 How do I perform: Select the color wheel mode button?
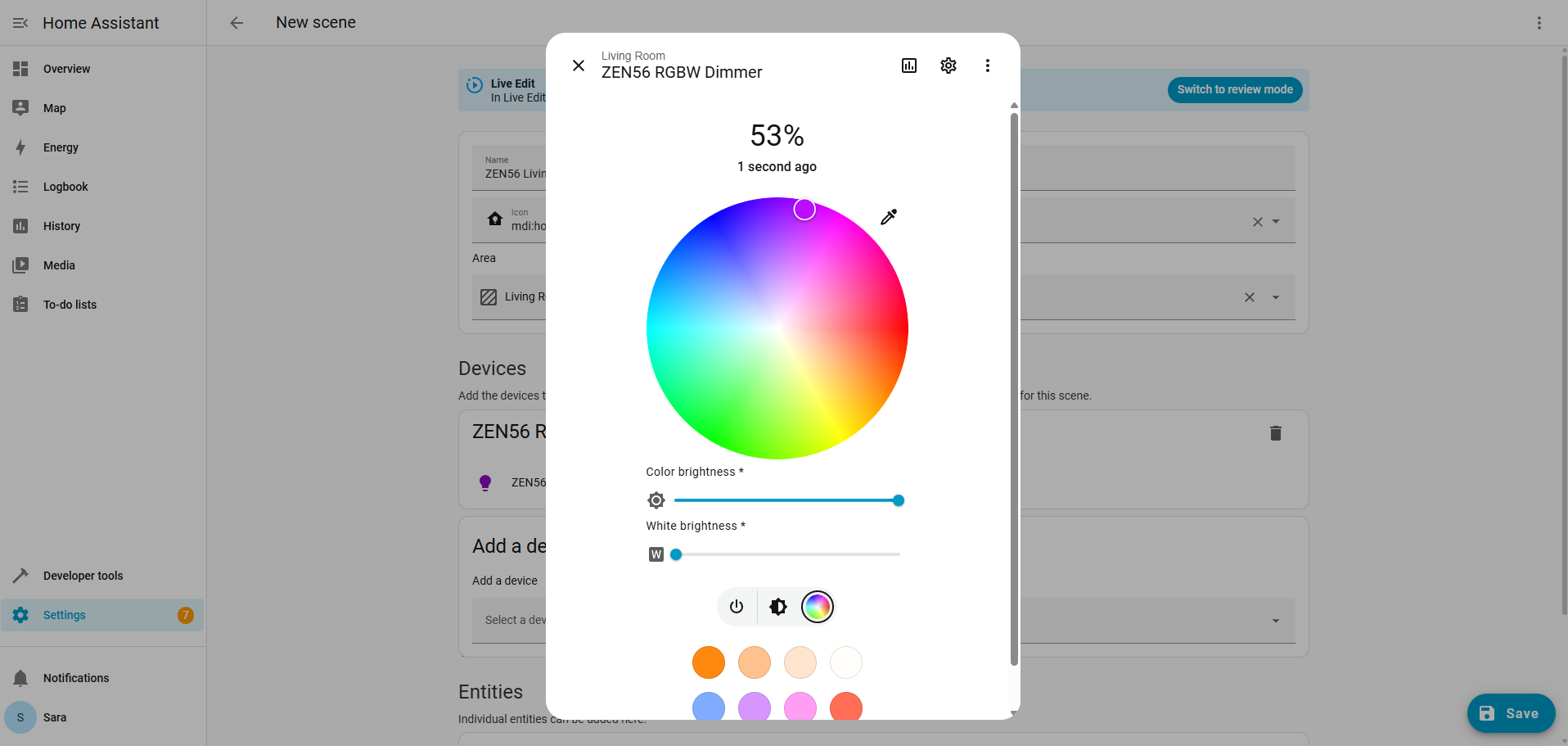(x=818, y=607)
